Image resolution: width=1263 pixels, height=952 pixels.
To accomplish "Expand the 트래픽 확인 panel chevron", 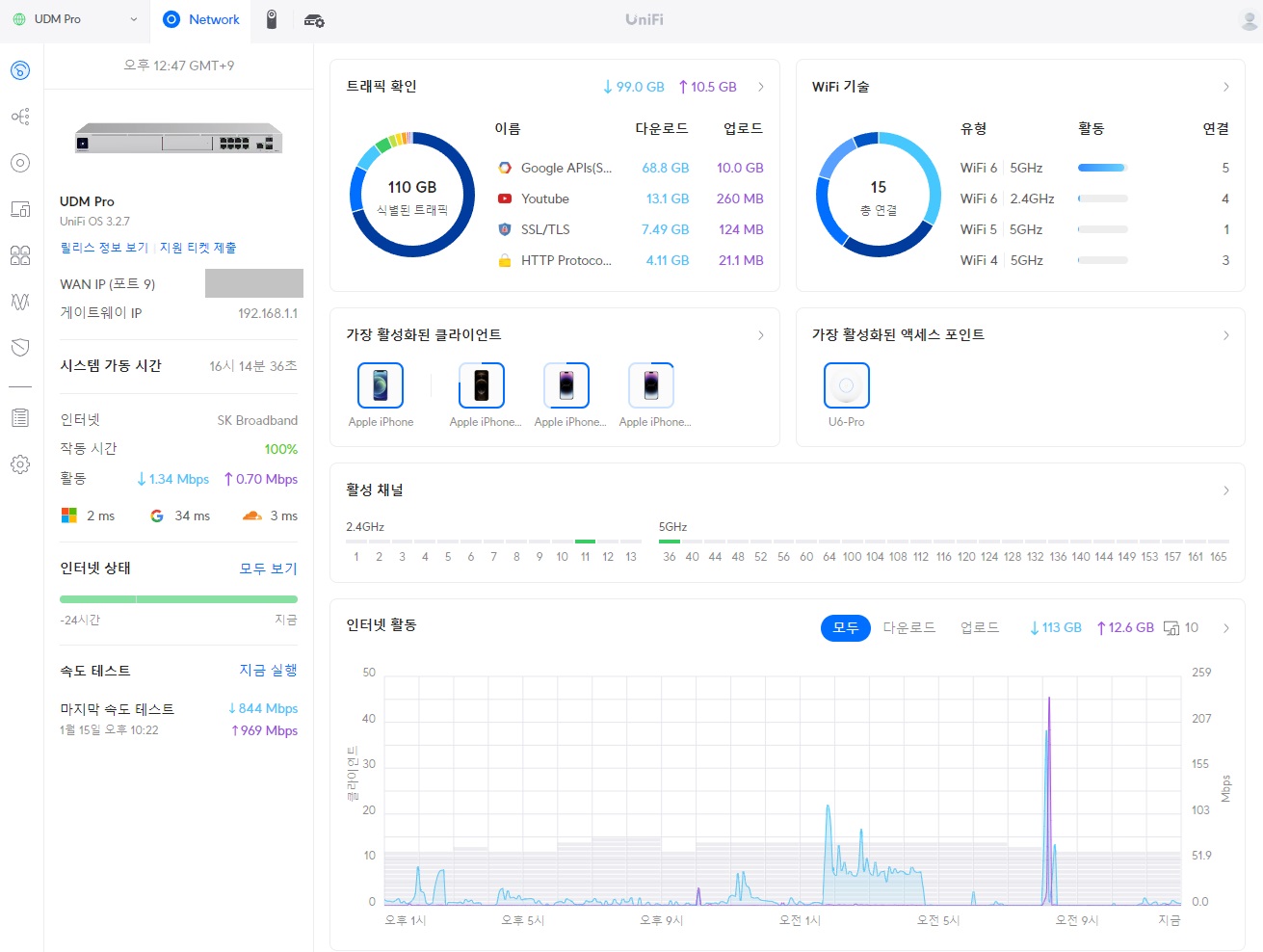I will (x=761, y=87).
